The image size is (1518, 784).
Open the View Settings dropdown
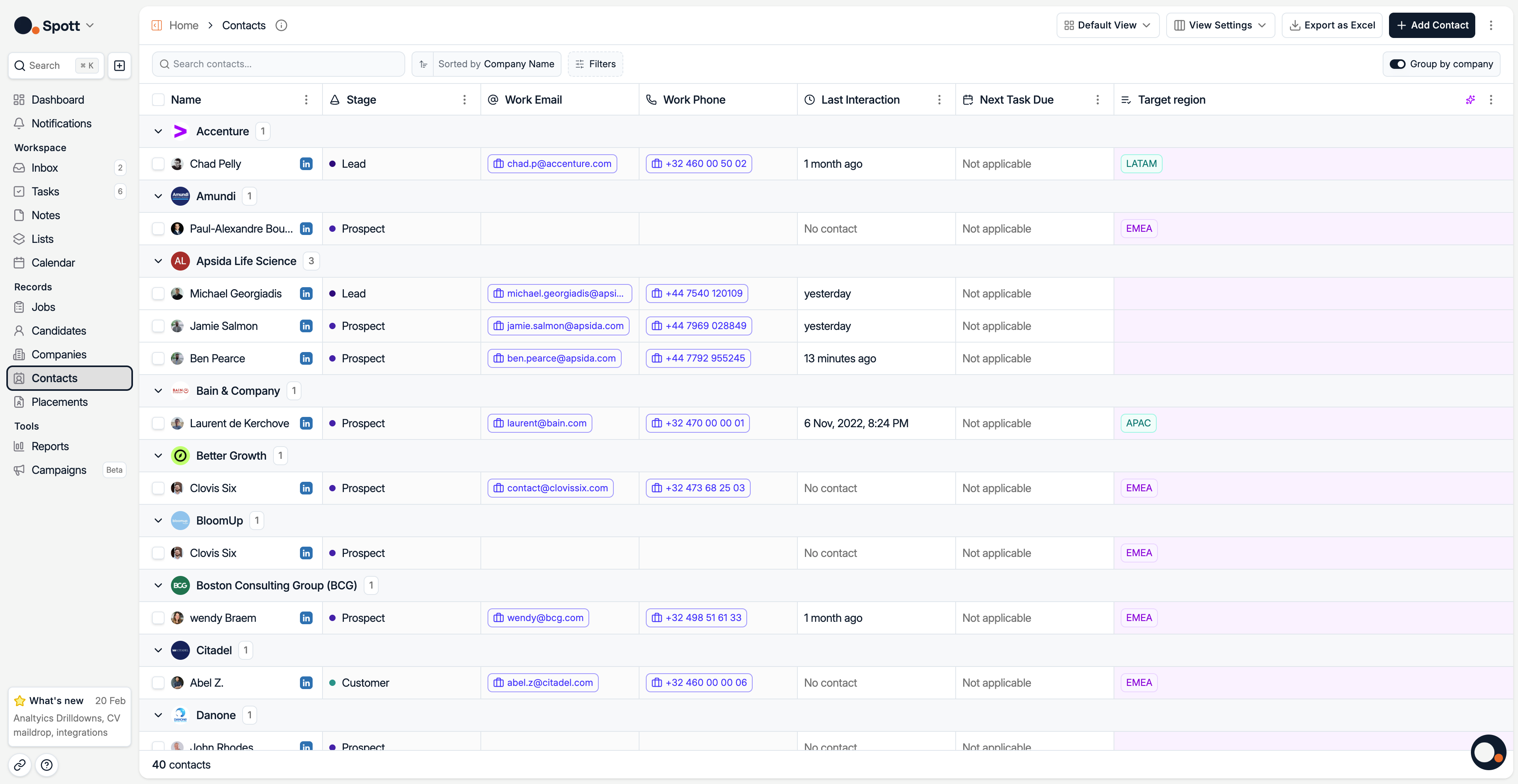(x=1220, y=25)
